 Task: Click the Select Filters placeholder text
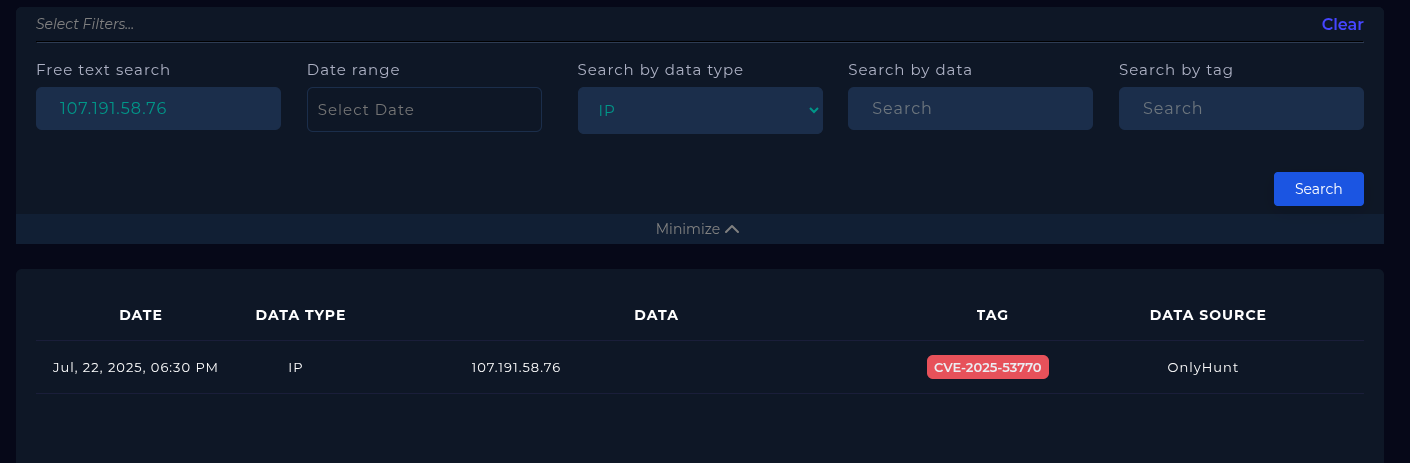pos(85,24)
